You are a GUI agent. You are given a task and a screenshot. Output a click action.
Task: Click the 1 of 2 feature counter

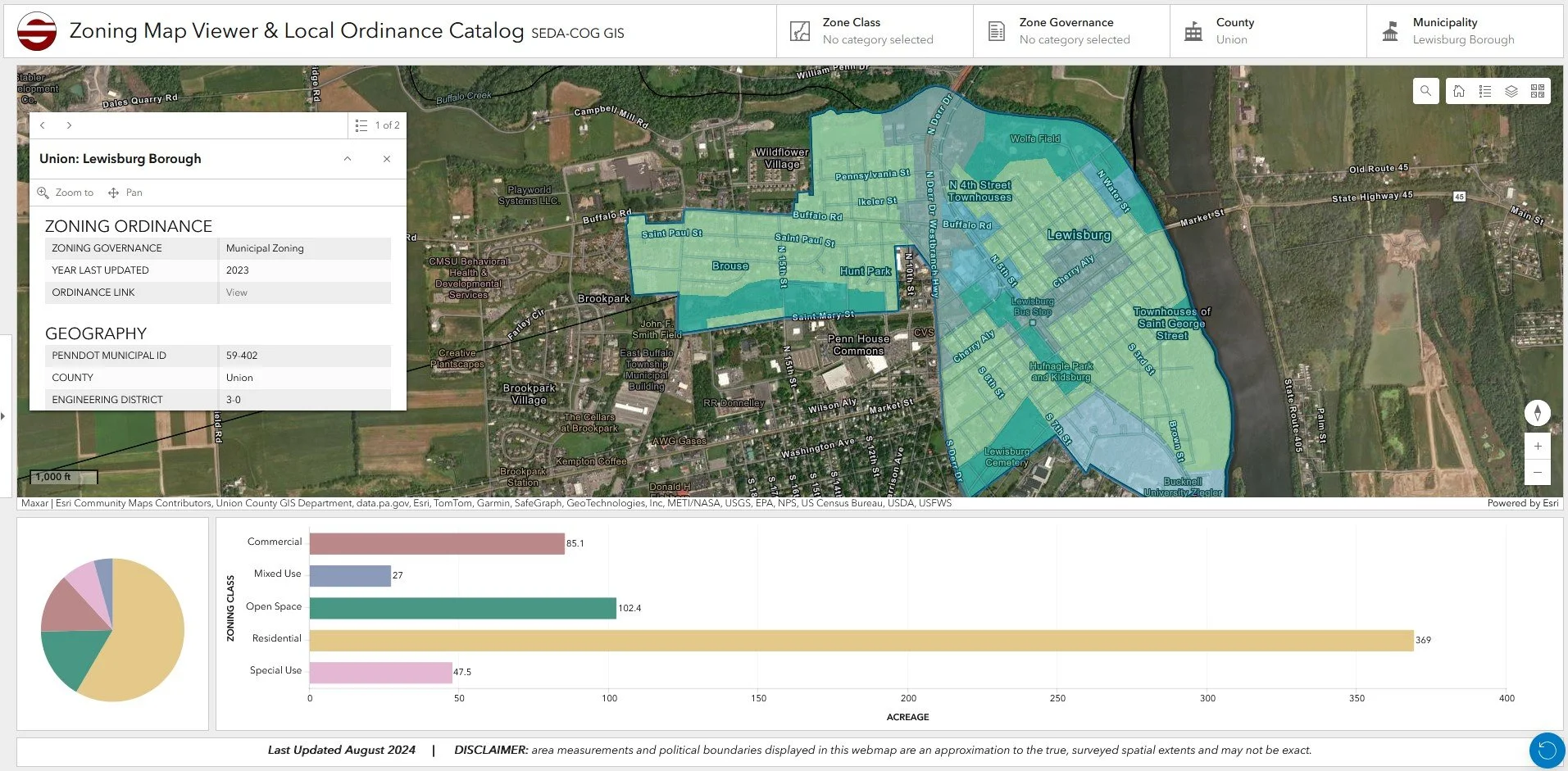coord(388,125)
